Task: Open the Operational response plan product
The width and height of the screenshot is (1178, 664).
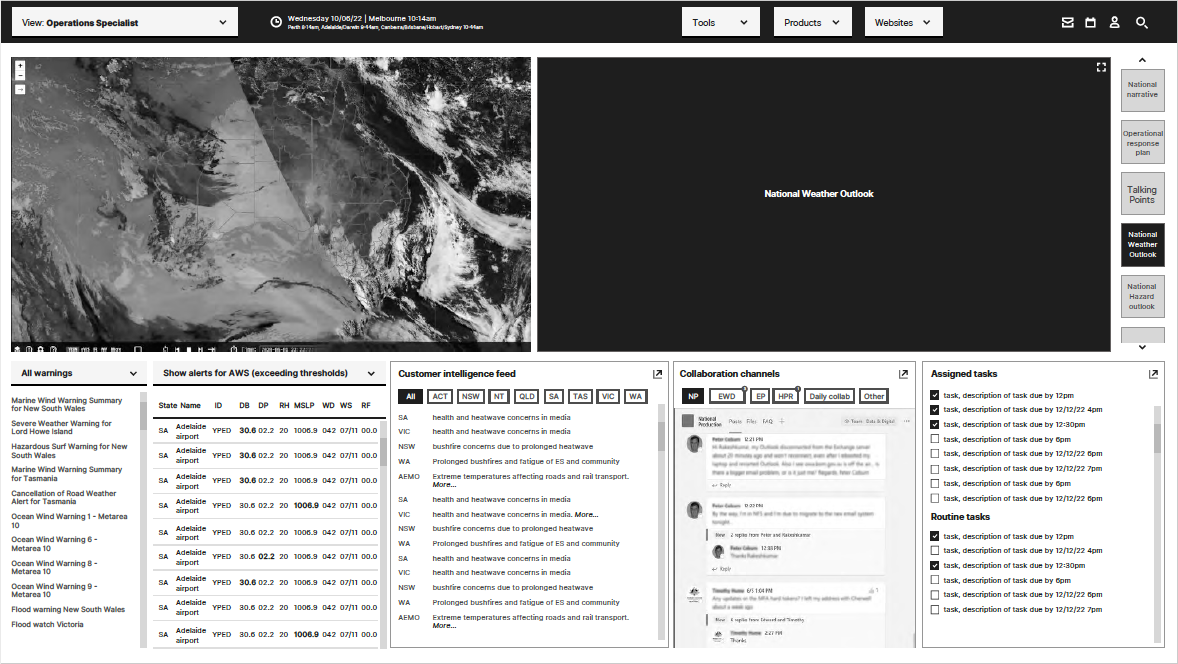Action: click(x=1142, y=143)
